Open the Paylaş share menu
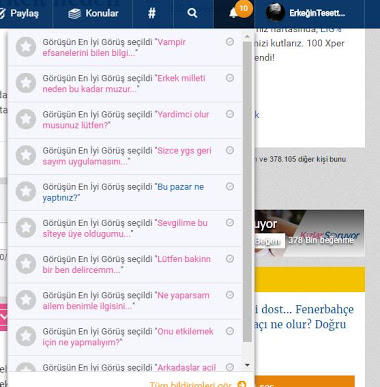This screenshot has height=387, width=380. (19, 13)
